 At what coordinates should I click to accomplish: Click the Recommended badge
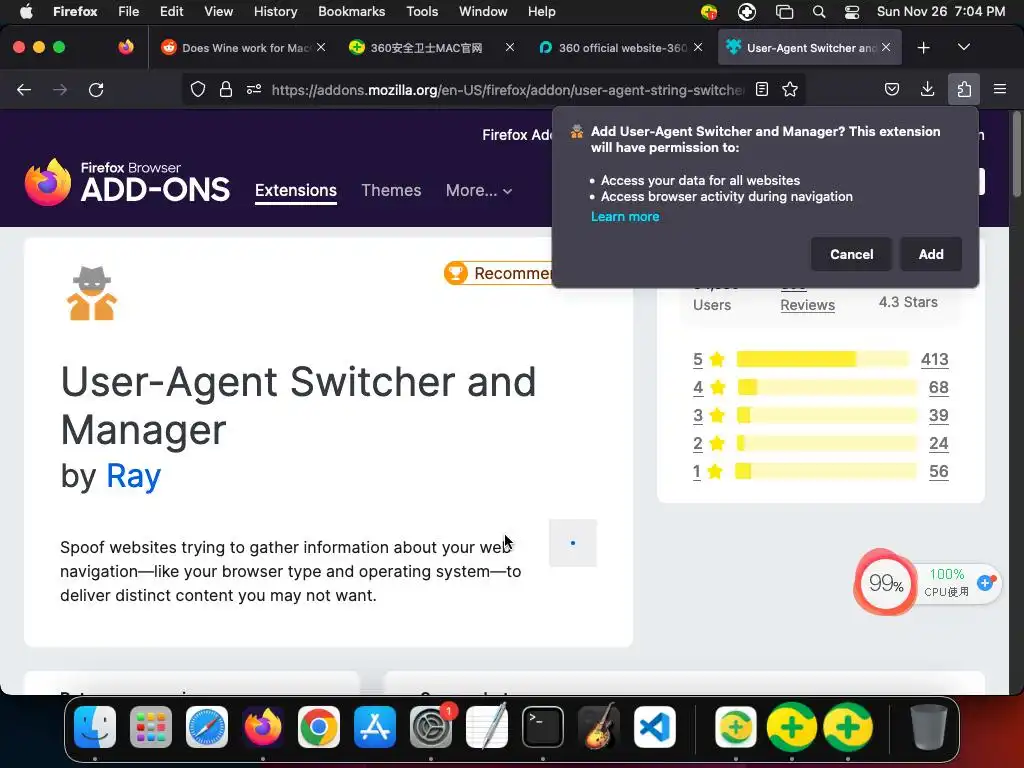point(498,273)
